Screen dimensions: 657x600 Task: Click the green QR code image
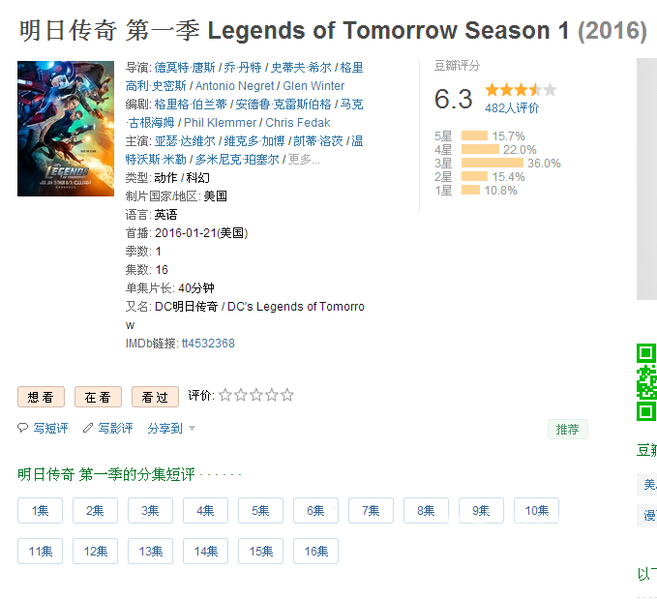tap(647, 382)
